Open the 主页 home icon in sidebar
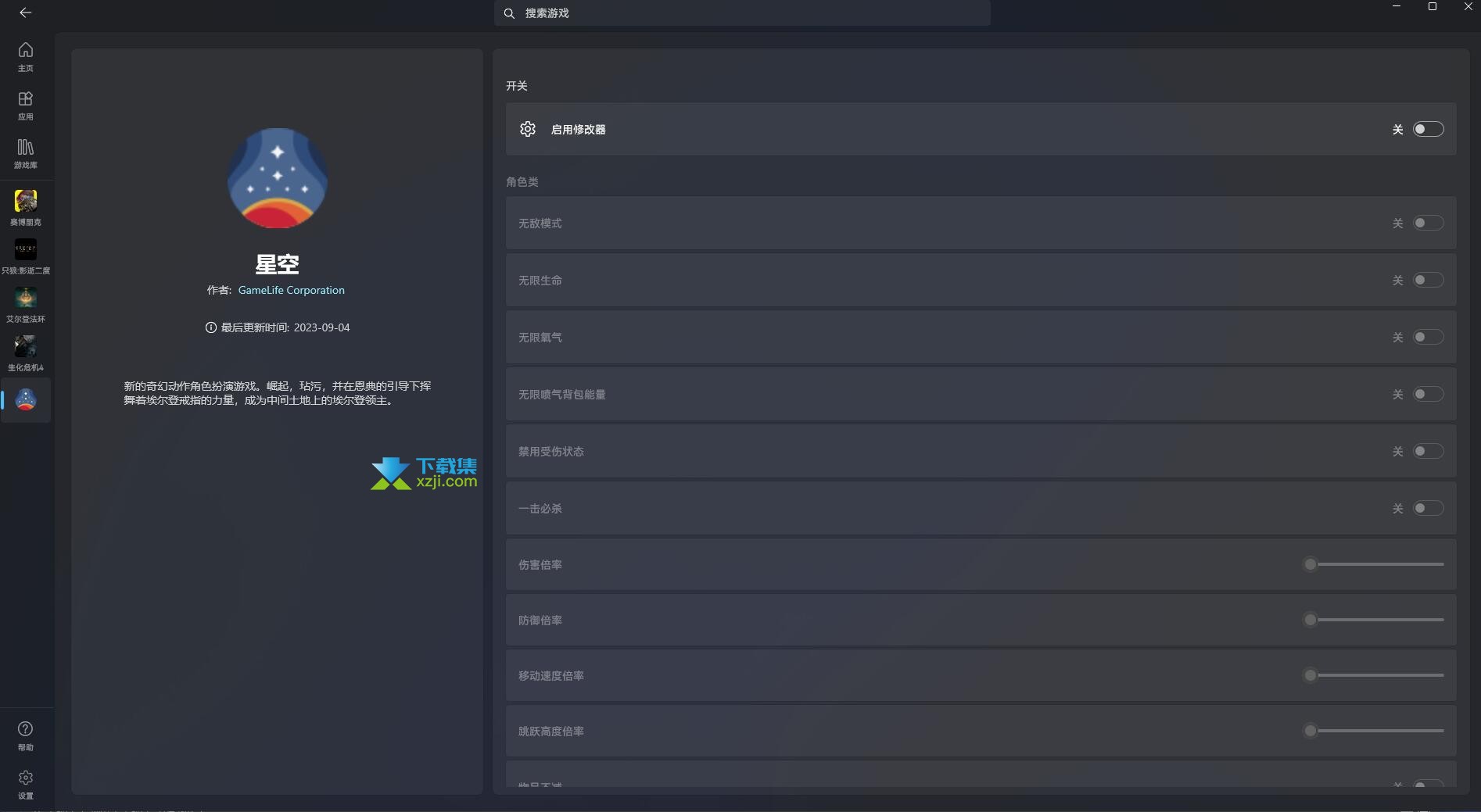Viewport: 1481px width, 812px height. pos(26,50)
